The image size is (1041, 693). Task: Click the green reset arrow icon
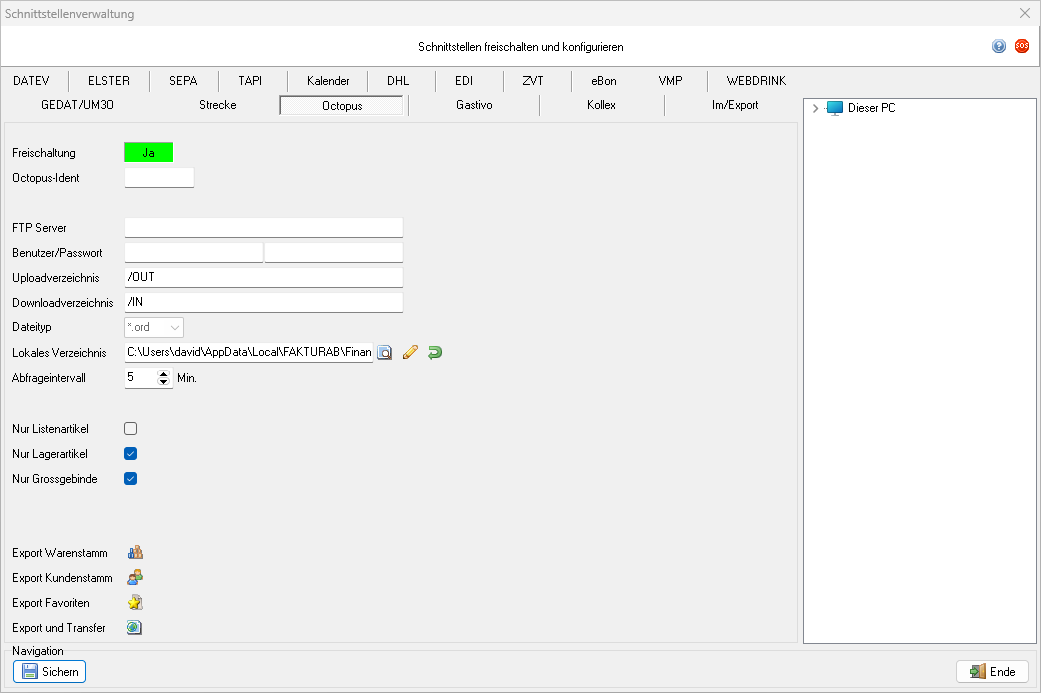pyautogui.click(x=435, y=352)
